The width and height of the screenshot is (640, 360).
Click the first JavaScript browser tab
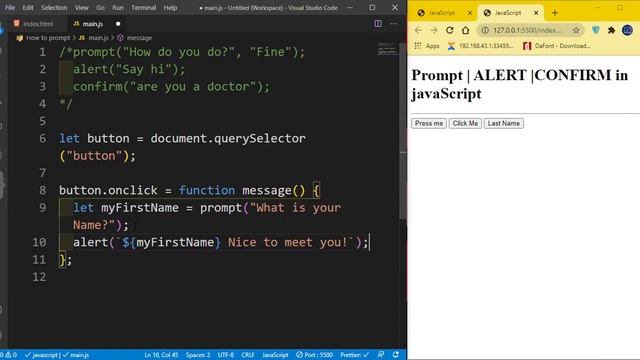442,13
